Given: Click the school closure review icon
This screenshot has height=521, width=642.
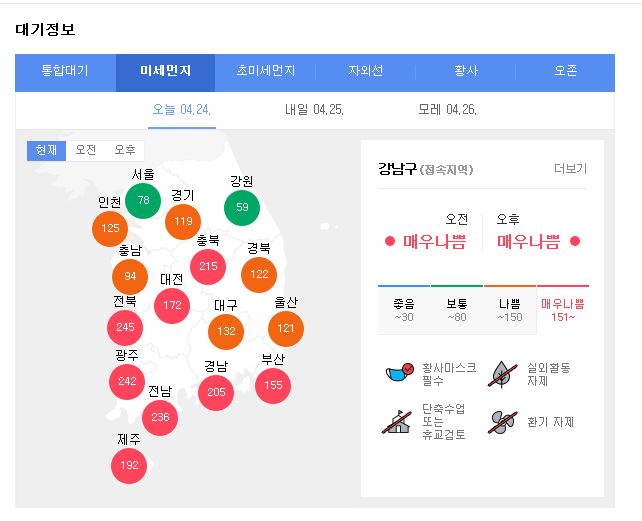Looking at the screenshot, I should 398,422.
